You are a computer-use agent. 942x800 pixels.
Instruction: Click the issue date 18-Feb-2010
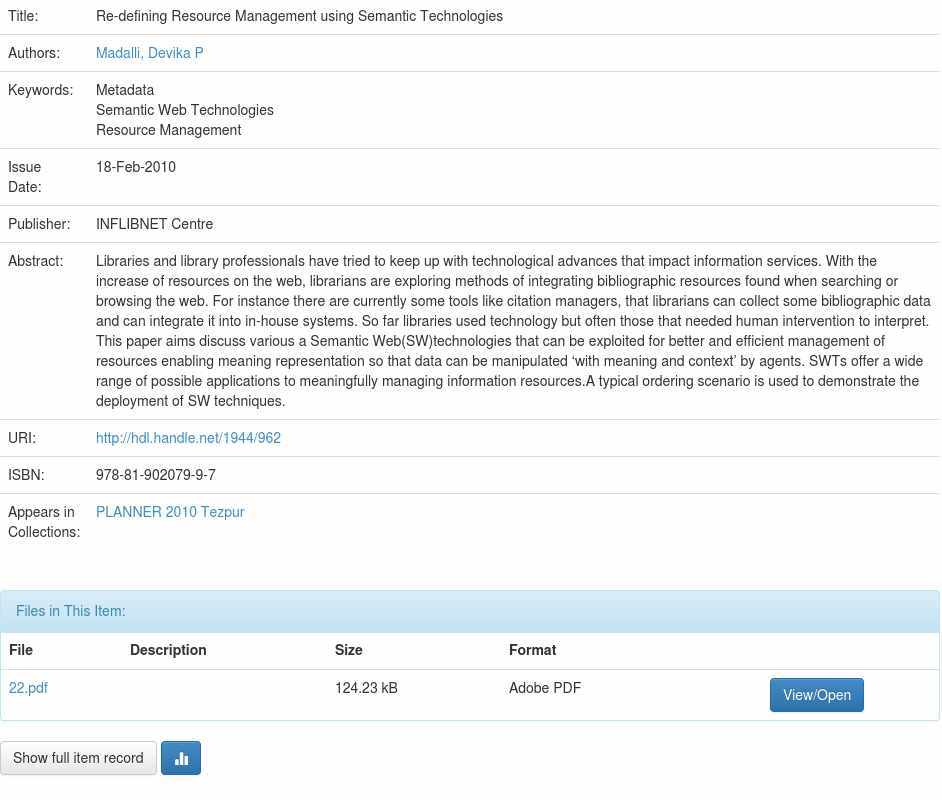pyautogui.click(x=136, y=167)
